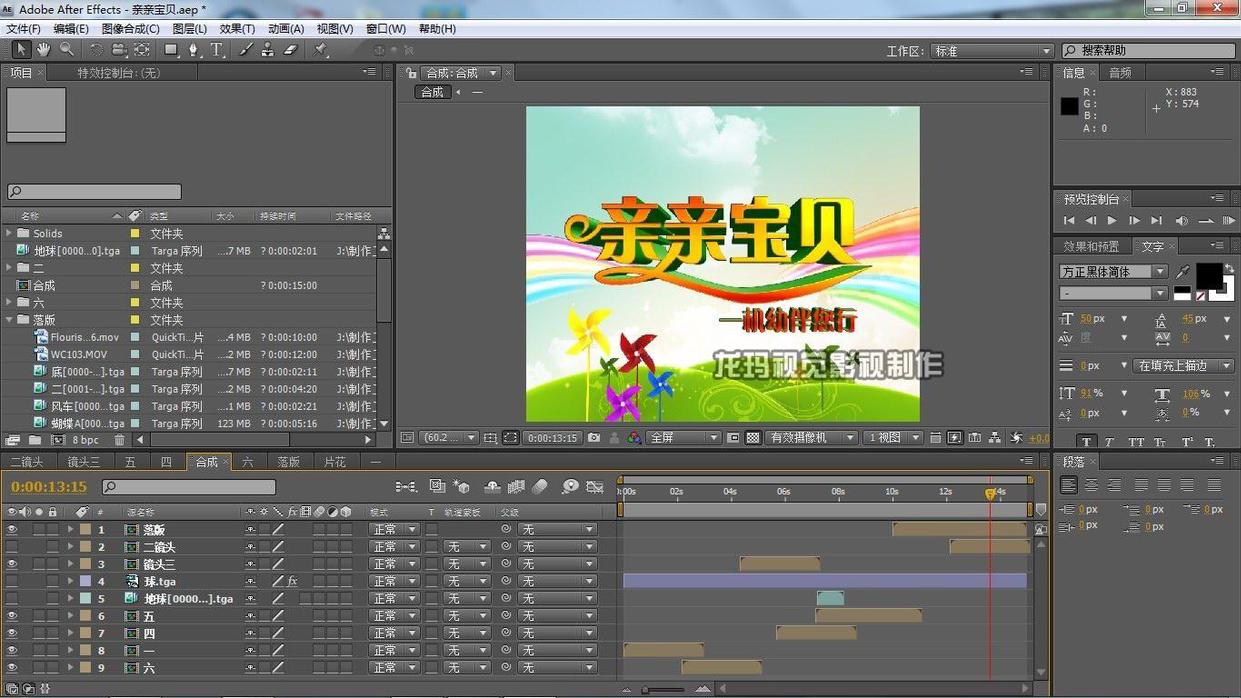Show channel with the RGB circles icon
This screenshot has height=698, width=1241.
[634, 438]
